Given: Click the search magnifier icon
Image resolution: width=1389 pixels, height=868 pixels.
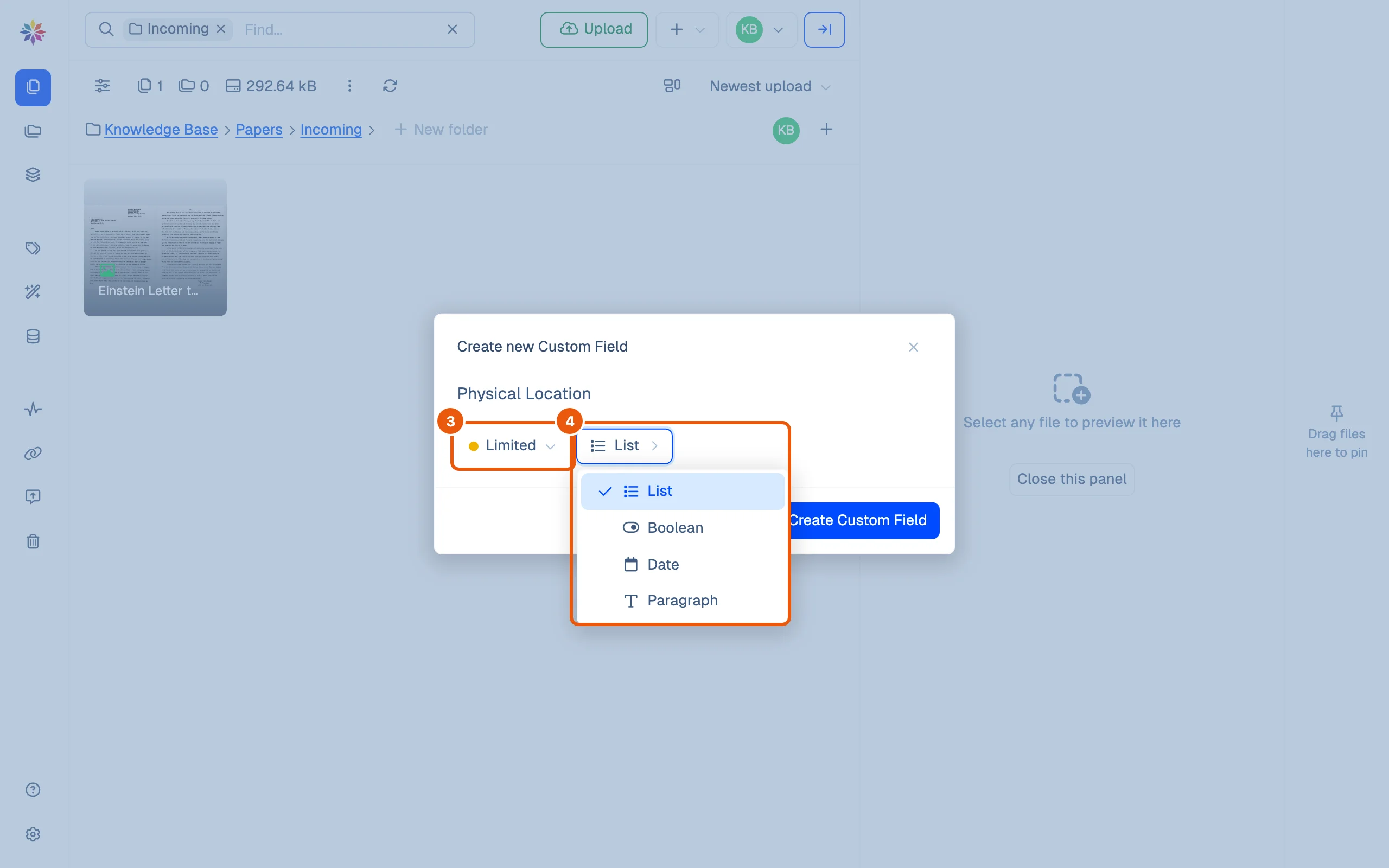Looking at the screenshot, I should tap(106, 29).
